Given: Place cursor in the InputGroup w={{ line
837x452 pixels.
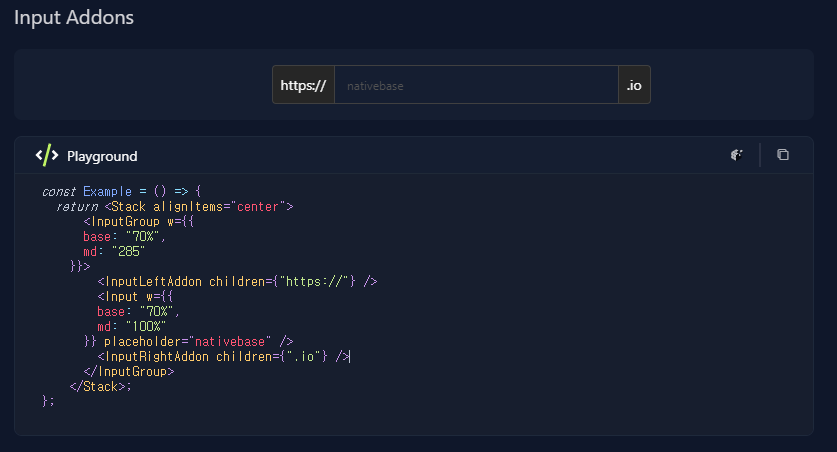Looking at the screenshot, I should point(139,221).
